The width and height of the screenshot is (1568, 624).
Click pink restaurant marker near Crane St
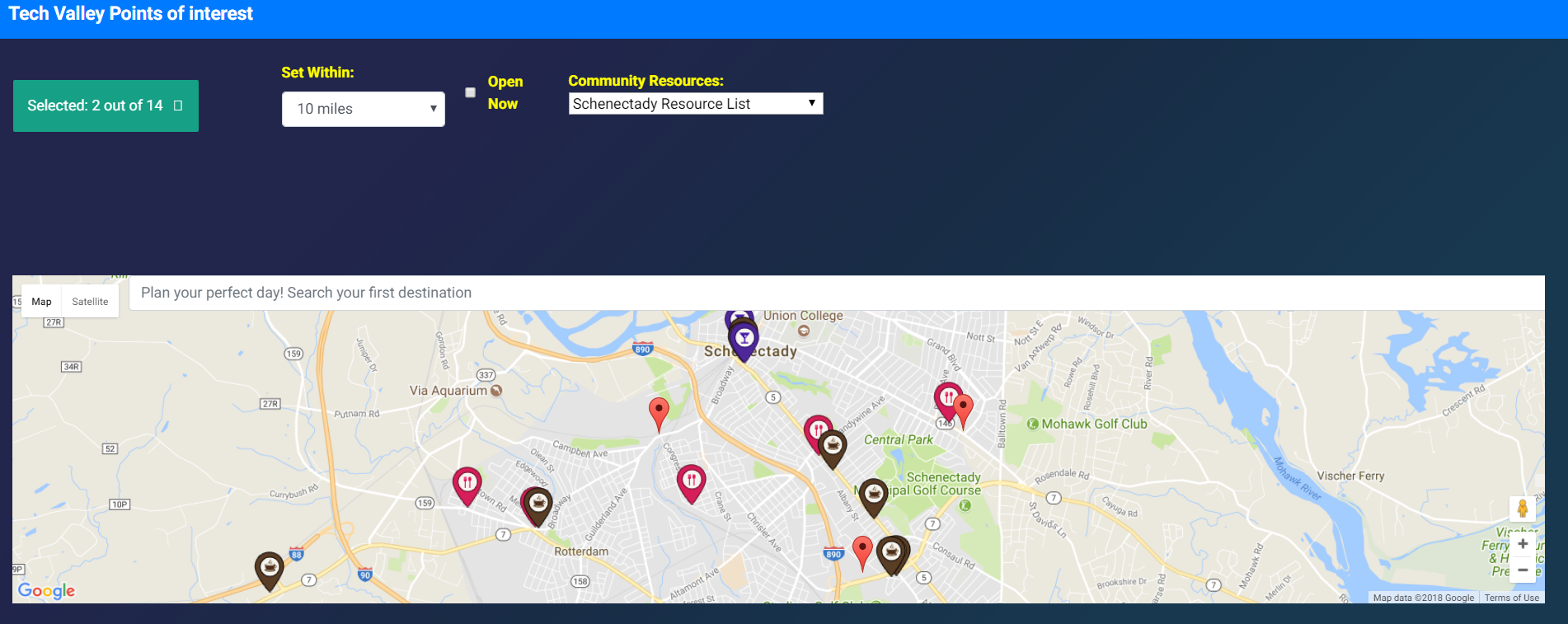[x=692, y=484]
